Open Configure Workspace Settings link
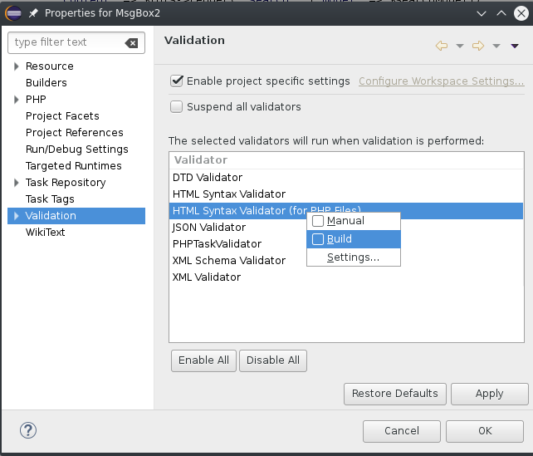 pos(441,81)
